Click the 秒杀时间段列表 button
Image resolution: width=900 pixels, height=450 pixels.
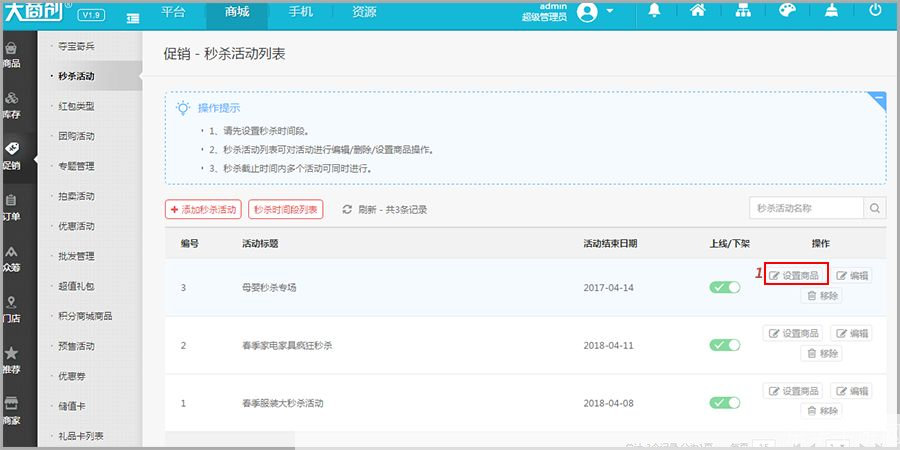tap(286, 210)
